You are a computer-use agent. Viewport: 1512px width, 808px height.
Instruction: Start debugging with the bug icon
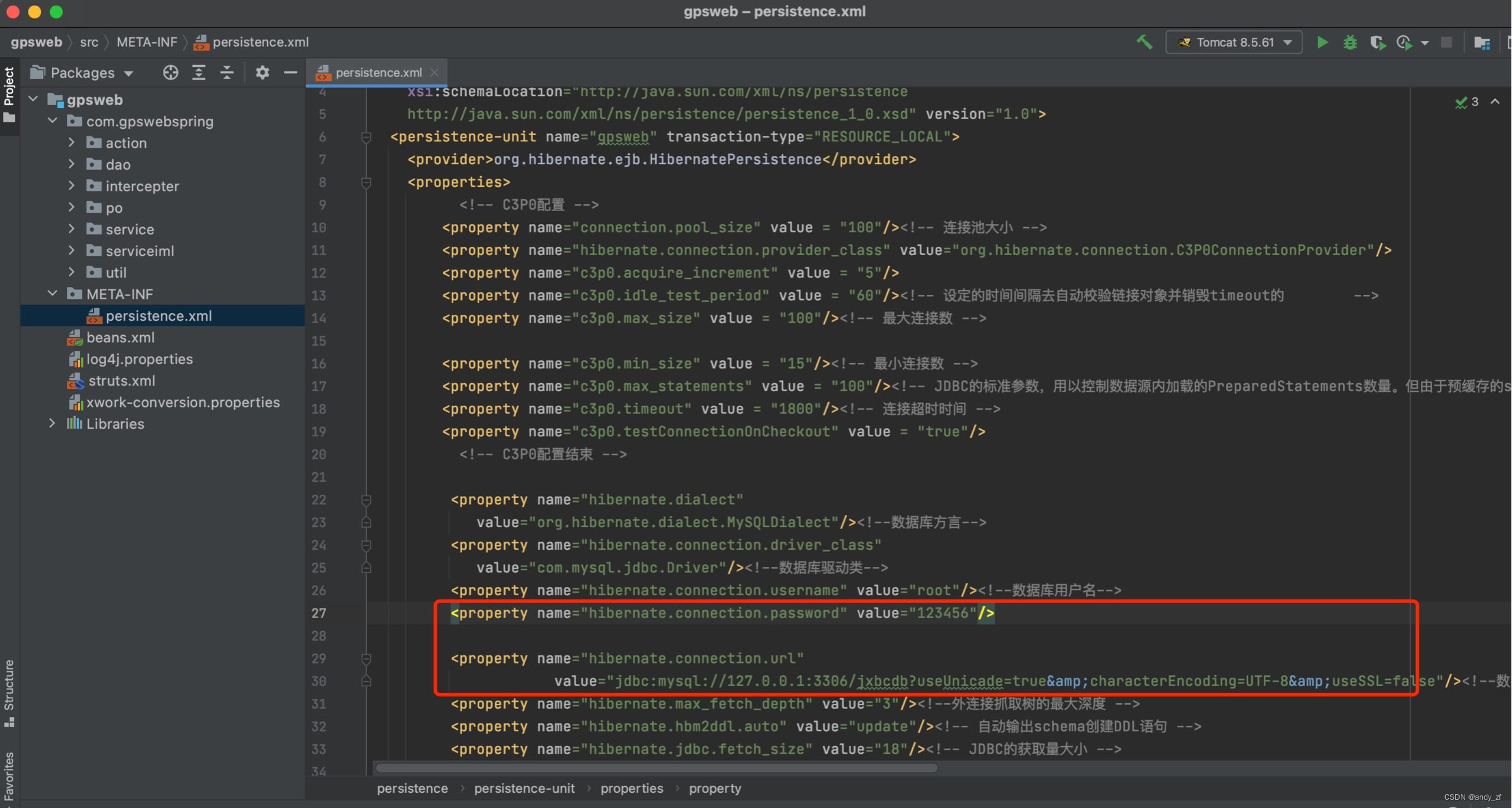1350,42
